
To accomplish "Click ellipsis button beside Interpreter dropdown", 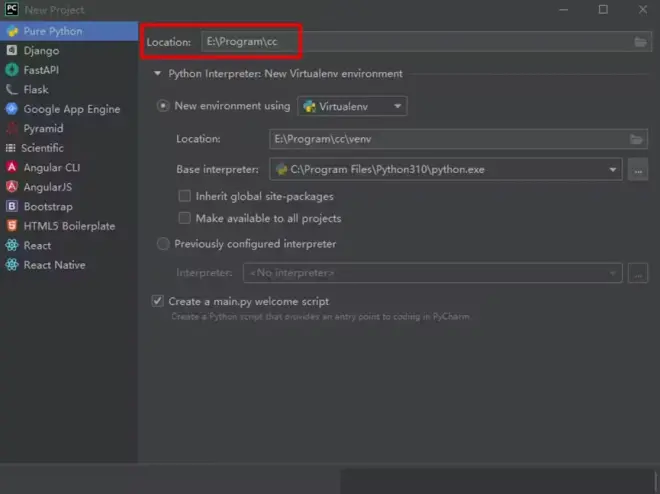I will tap(638, 273).
